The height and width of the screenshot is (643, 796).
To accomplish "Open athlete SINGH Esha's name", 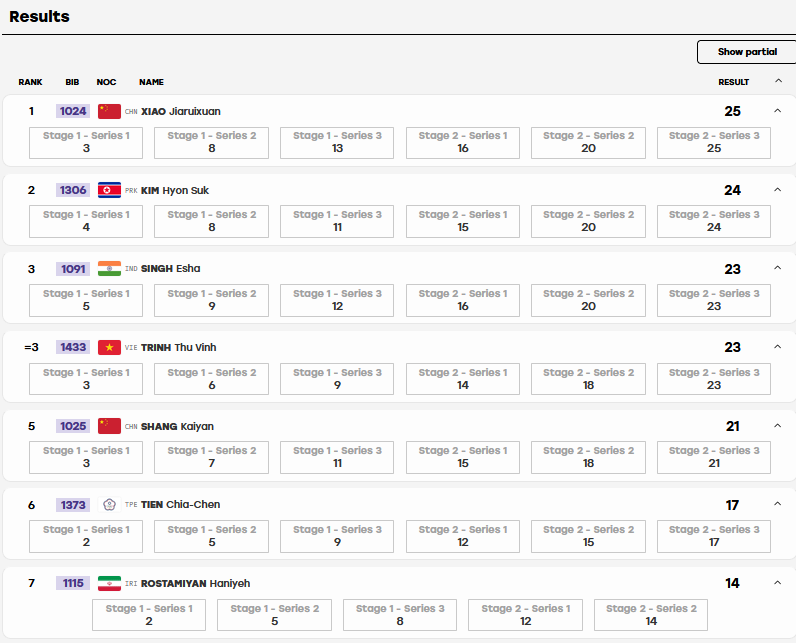I will [x=171, y=268].
